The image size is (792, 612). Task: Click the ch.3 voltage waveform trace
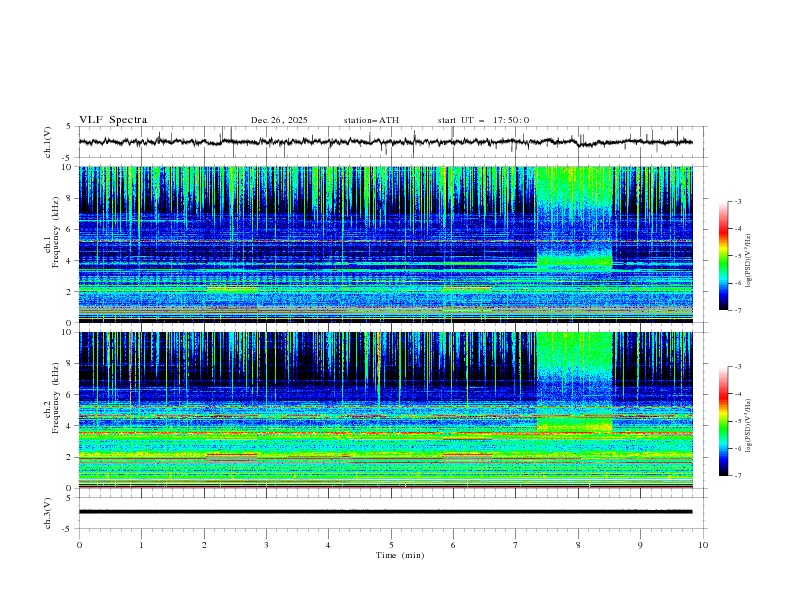[x=385, y=512]
